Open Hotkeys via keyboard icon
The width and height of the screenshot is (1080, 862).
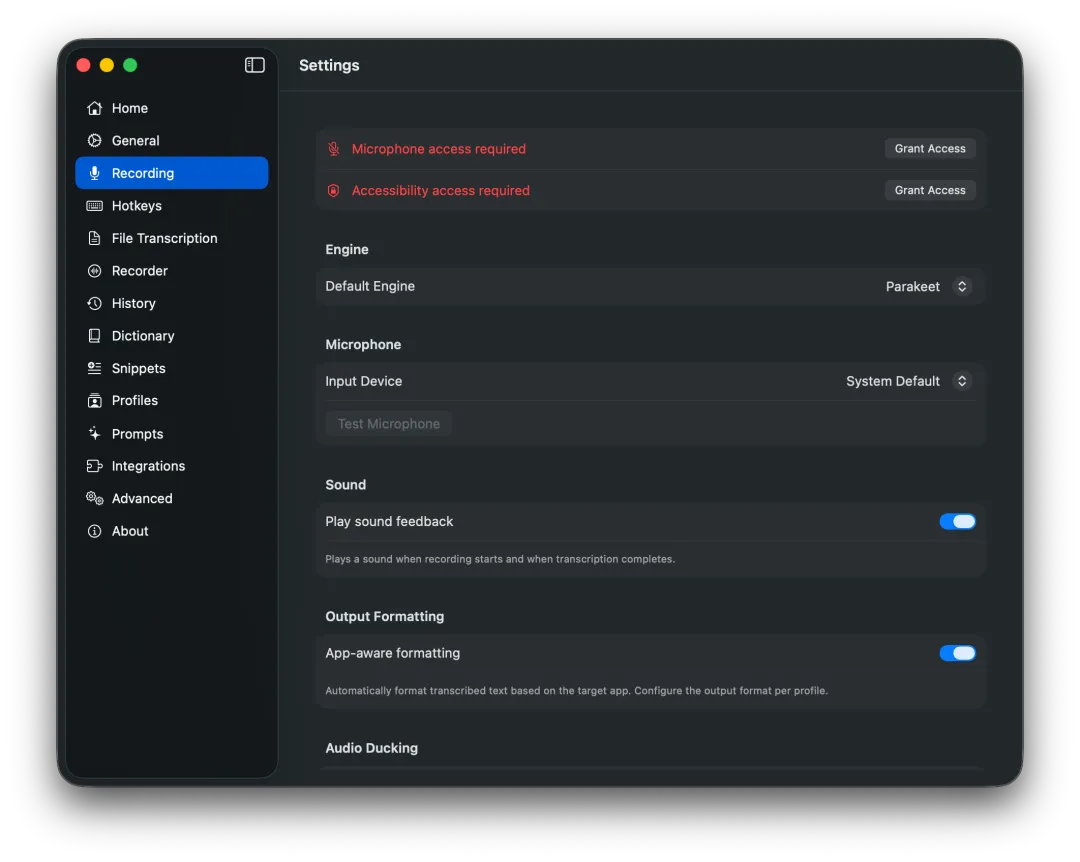[x=95, y=206]
